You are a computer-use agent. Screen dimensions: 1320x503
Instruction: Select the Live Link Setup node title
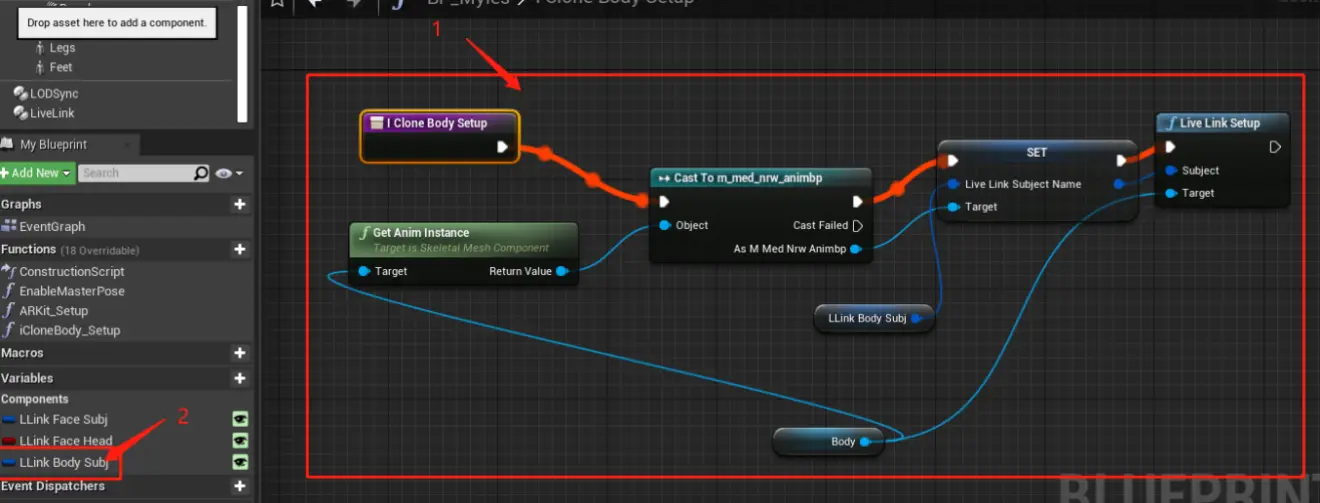pos(1220,123)
